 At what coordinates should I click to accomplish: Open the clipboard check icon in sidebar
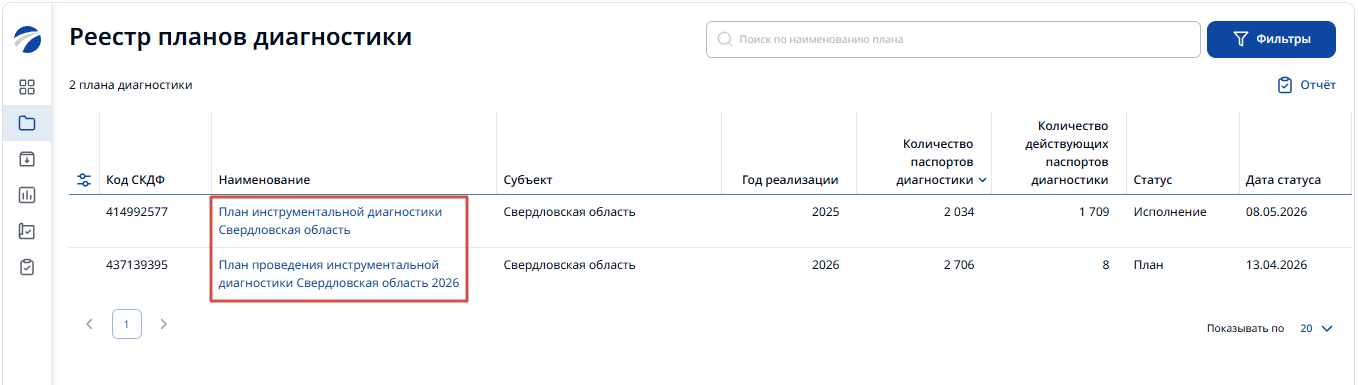click(x=27, y=267)
